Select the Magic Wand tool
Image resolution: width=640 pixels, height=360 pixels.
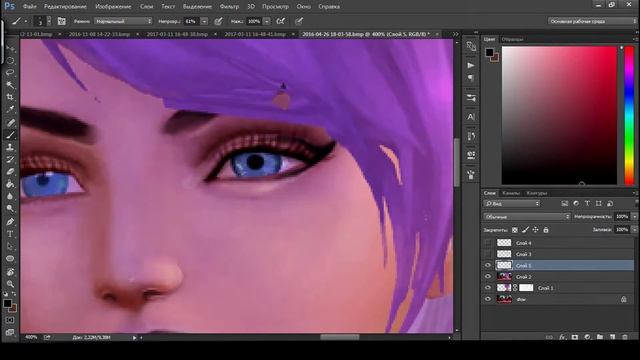pyautogui.click(x=10, y=85)
